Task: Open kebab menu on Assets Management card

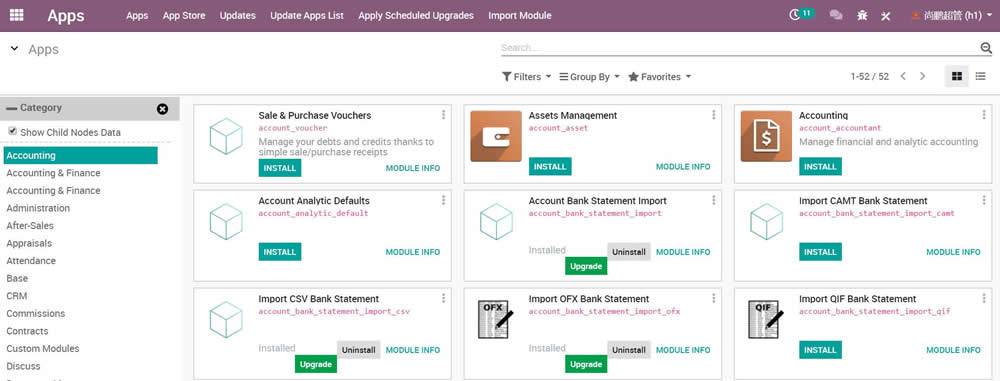Action: click(x=714, y=115)
